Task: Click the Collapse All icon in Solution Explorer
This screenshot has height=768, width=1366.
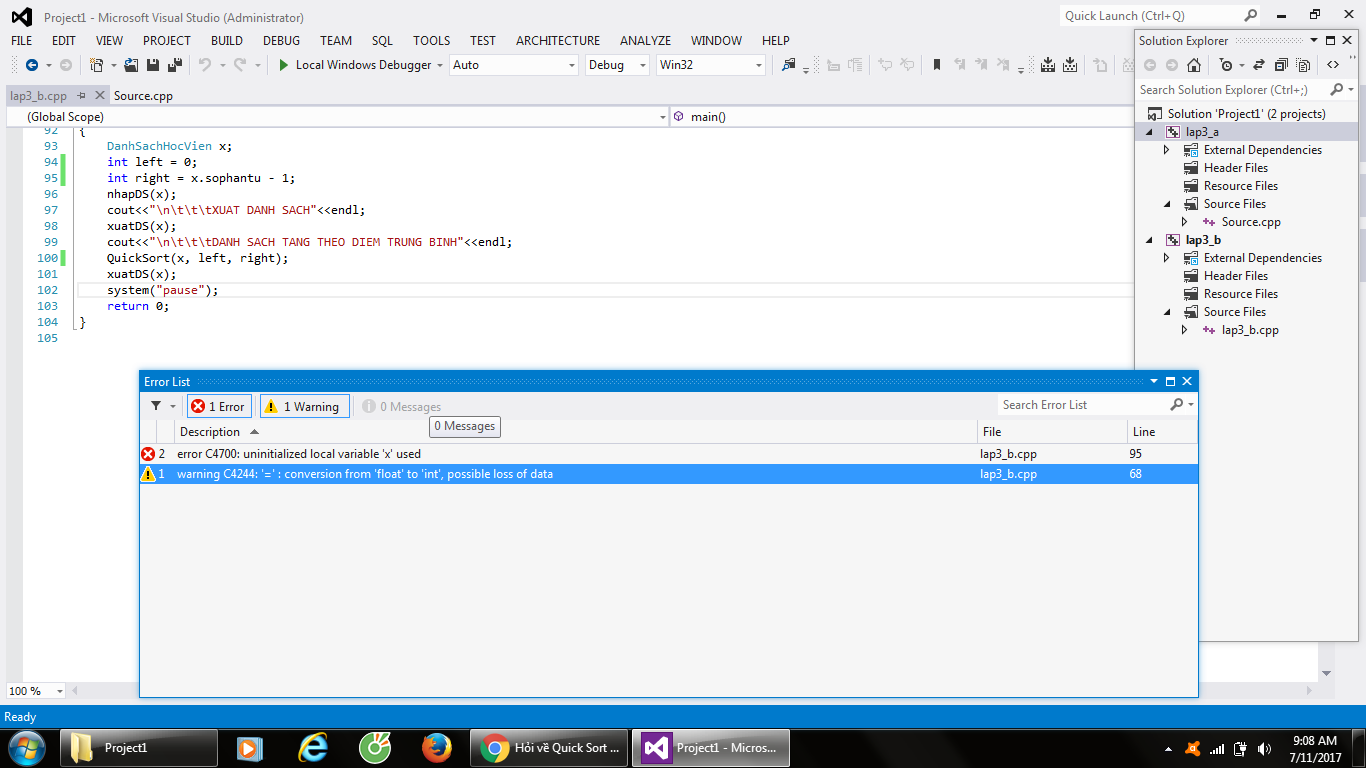Action: 1280,65
